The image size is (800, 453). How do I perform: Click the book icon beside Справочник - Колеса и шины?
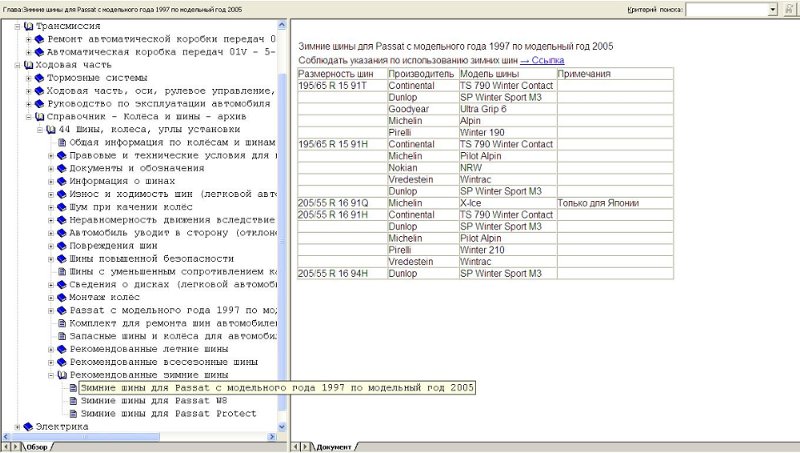tap(39, 117)
